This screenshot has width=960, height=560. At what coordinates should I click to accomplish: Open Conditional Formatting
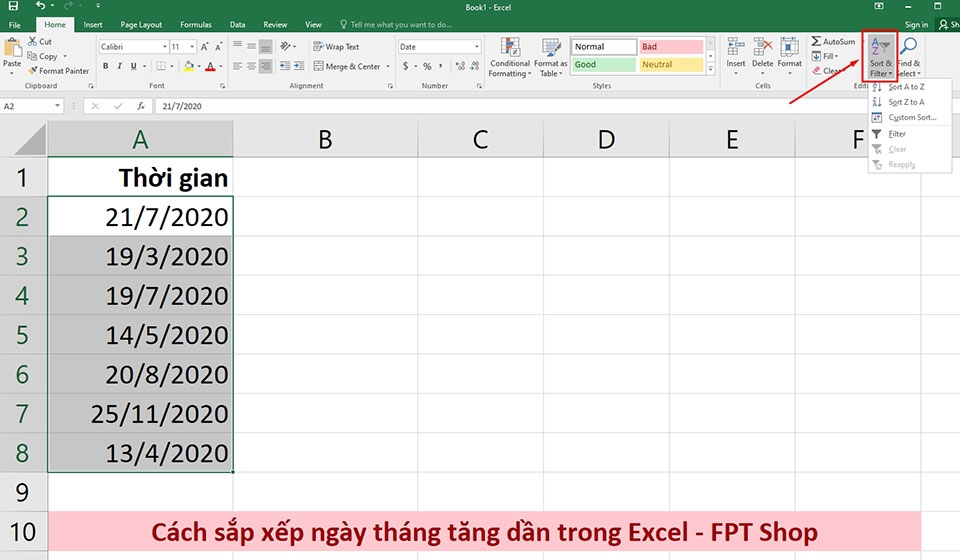(x=510, y=58)
